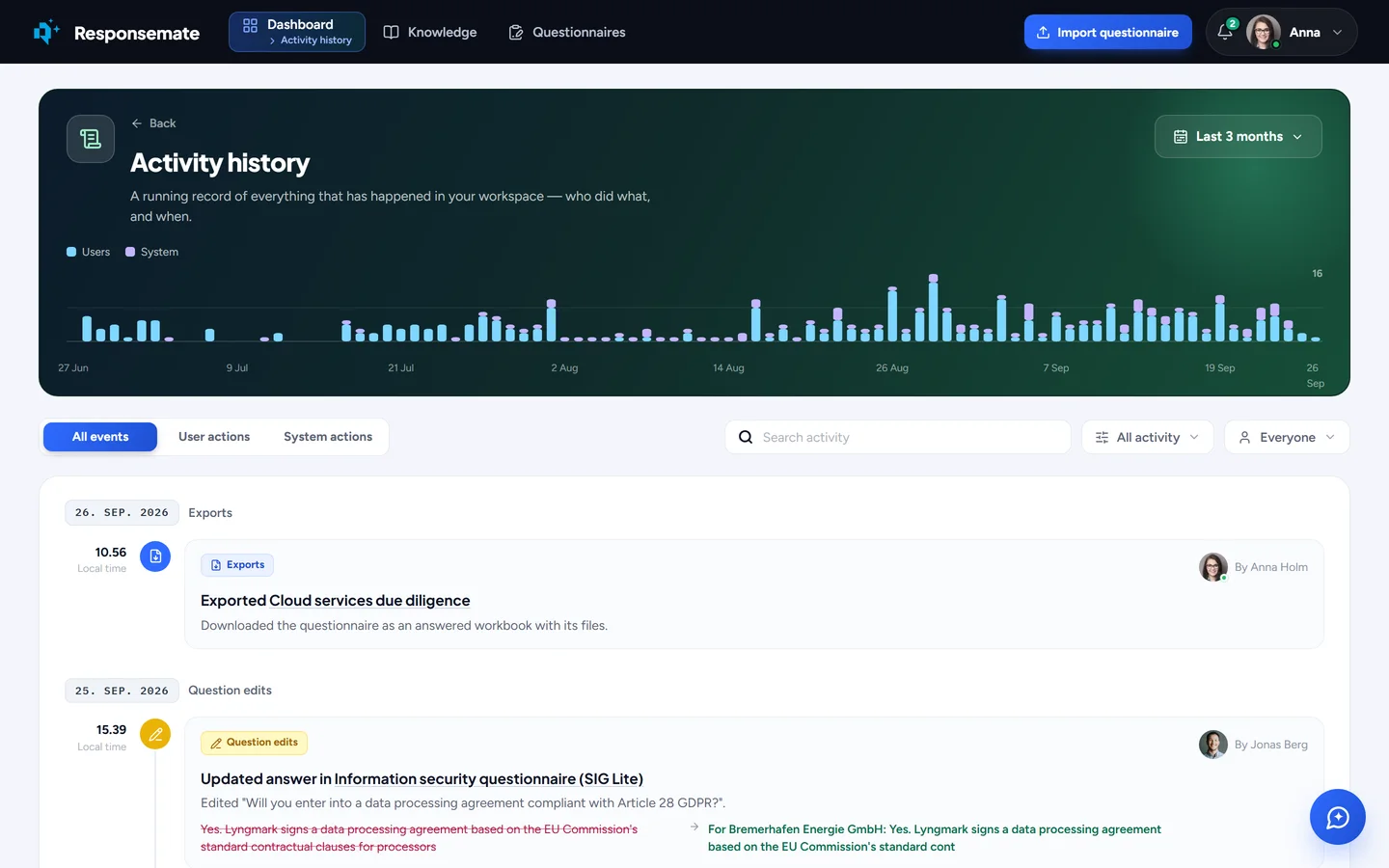This screenshot has height=868, width=1389.
Task: Click the 26. SEP. 2026 date label
Action: [x=122, y=513]
